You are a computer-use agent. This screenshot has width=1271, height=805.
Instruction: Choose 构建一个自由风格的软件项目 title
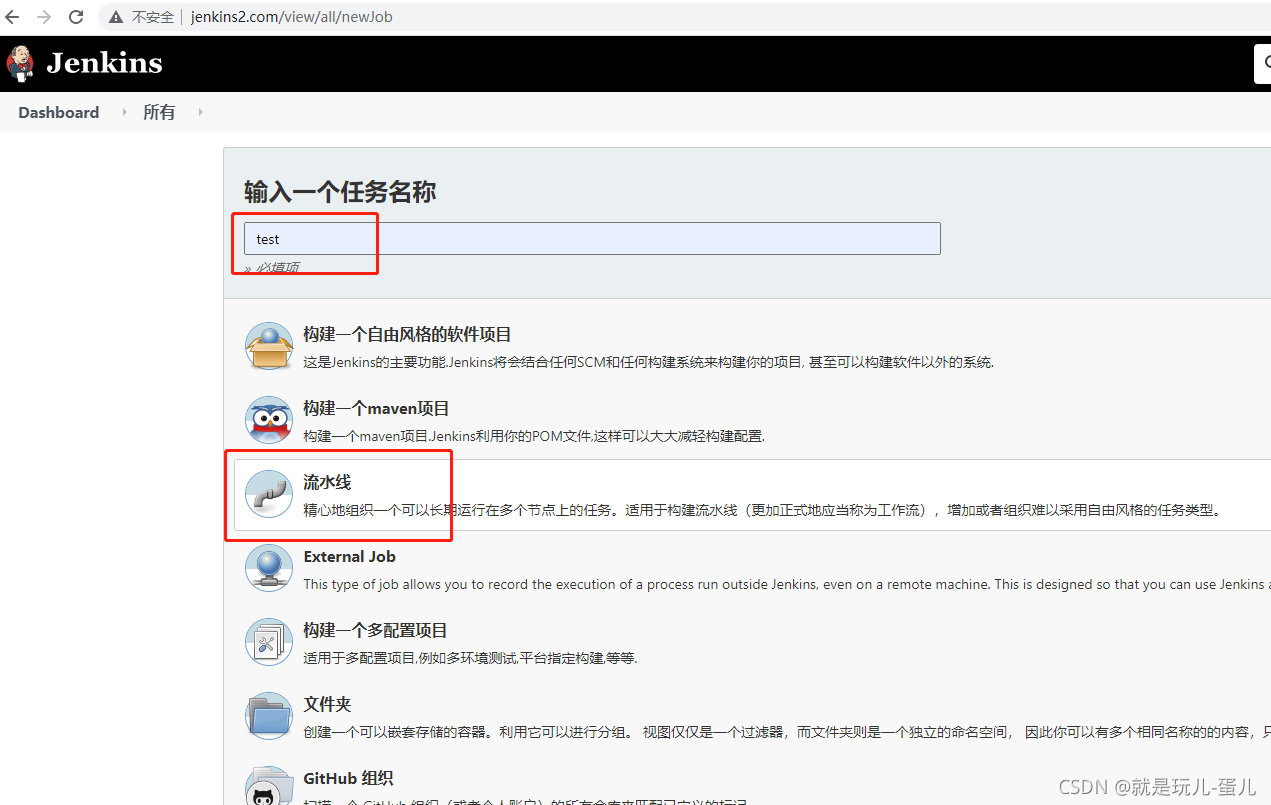tap(407, 334)
